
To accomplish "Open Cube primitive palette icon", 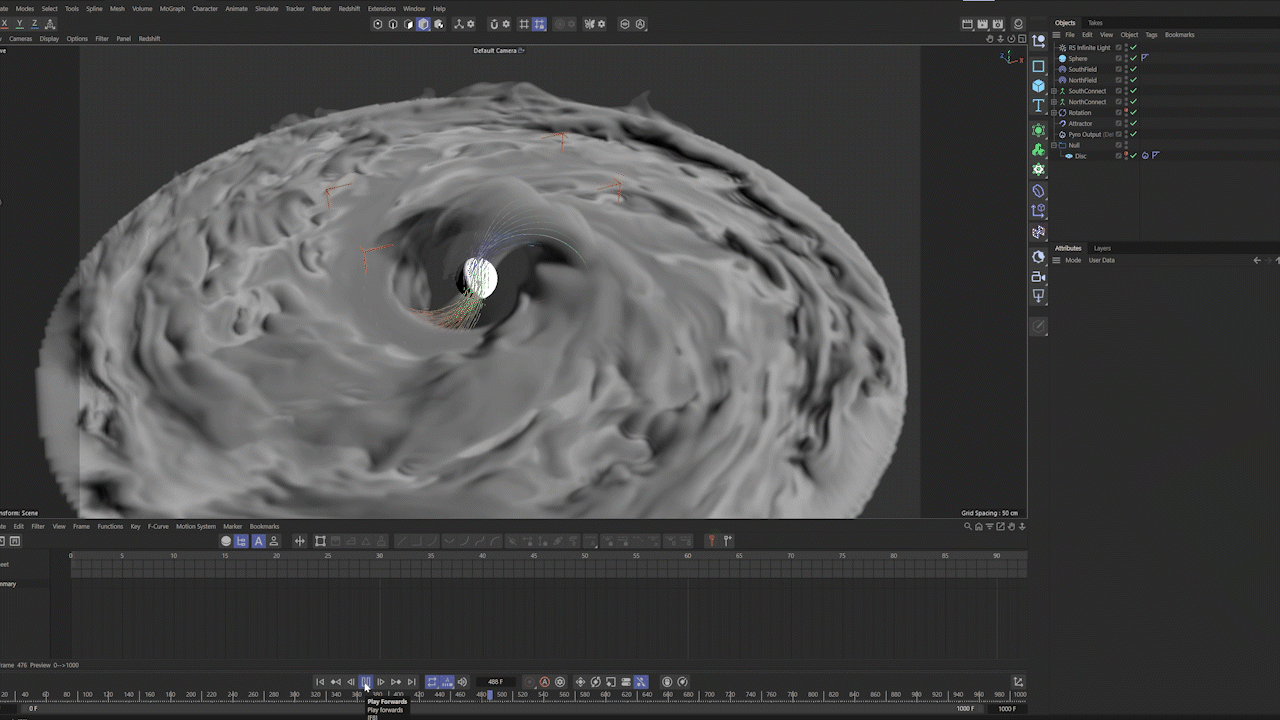I will [1038, 86].
